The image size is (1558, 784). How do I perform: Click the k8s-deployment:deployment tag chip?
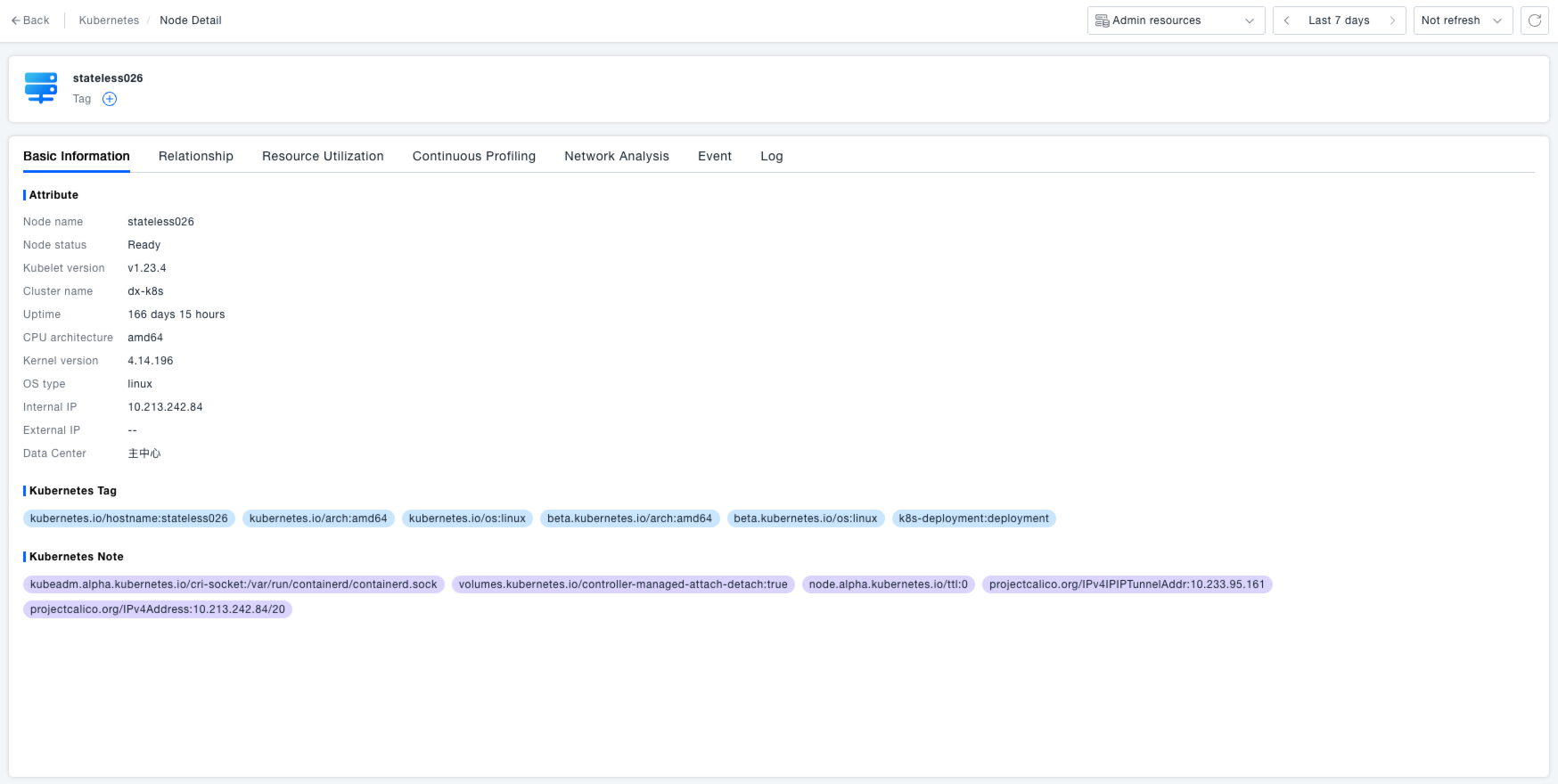click(x=973, y=519)
